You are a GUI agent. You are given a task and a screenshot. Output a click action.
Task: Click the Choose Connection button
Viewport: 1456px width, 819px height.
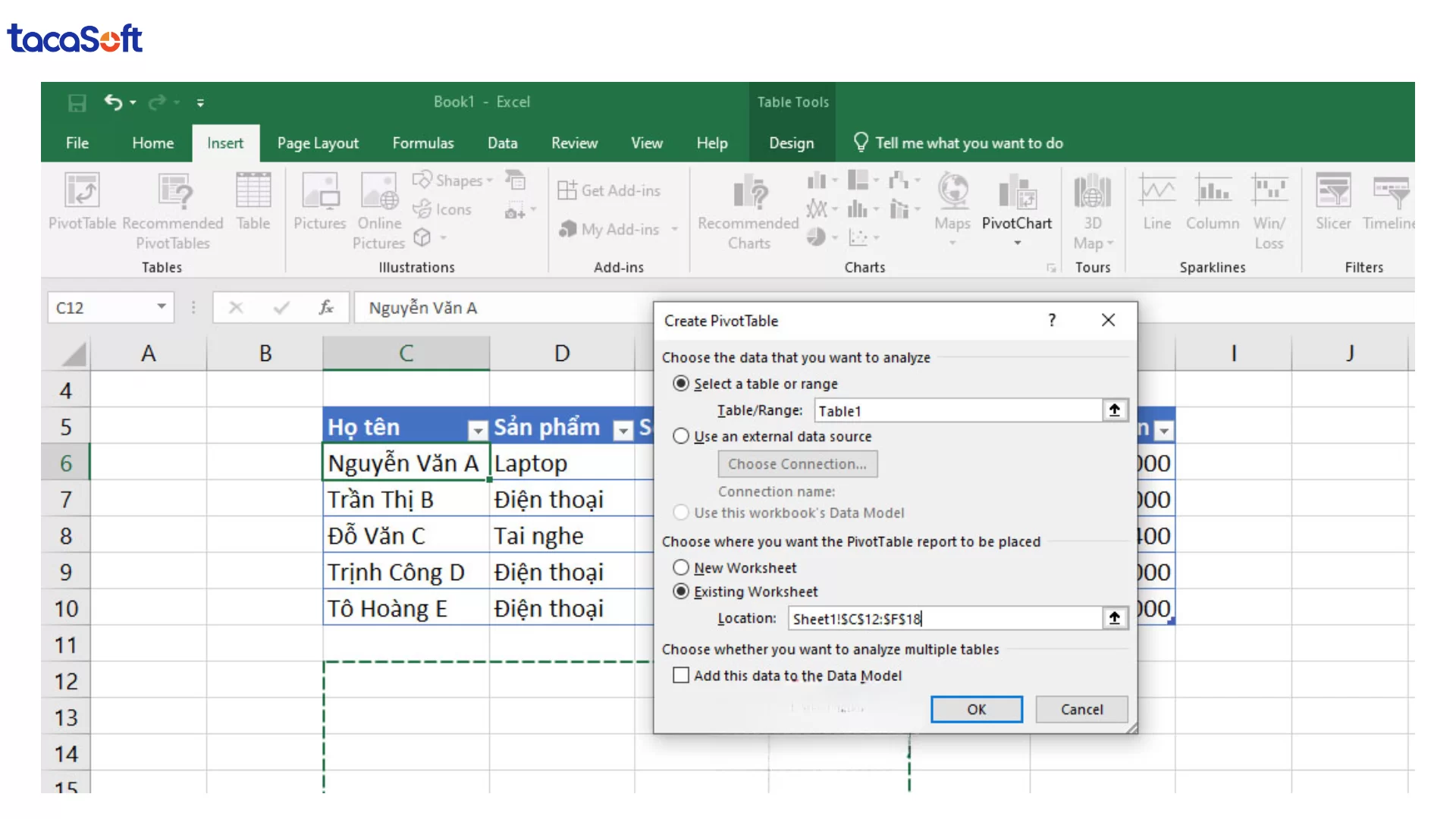click(x=797, y=463)
